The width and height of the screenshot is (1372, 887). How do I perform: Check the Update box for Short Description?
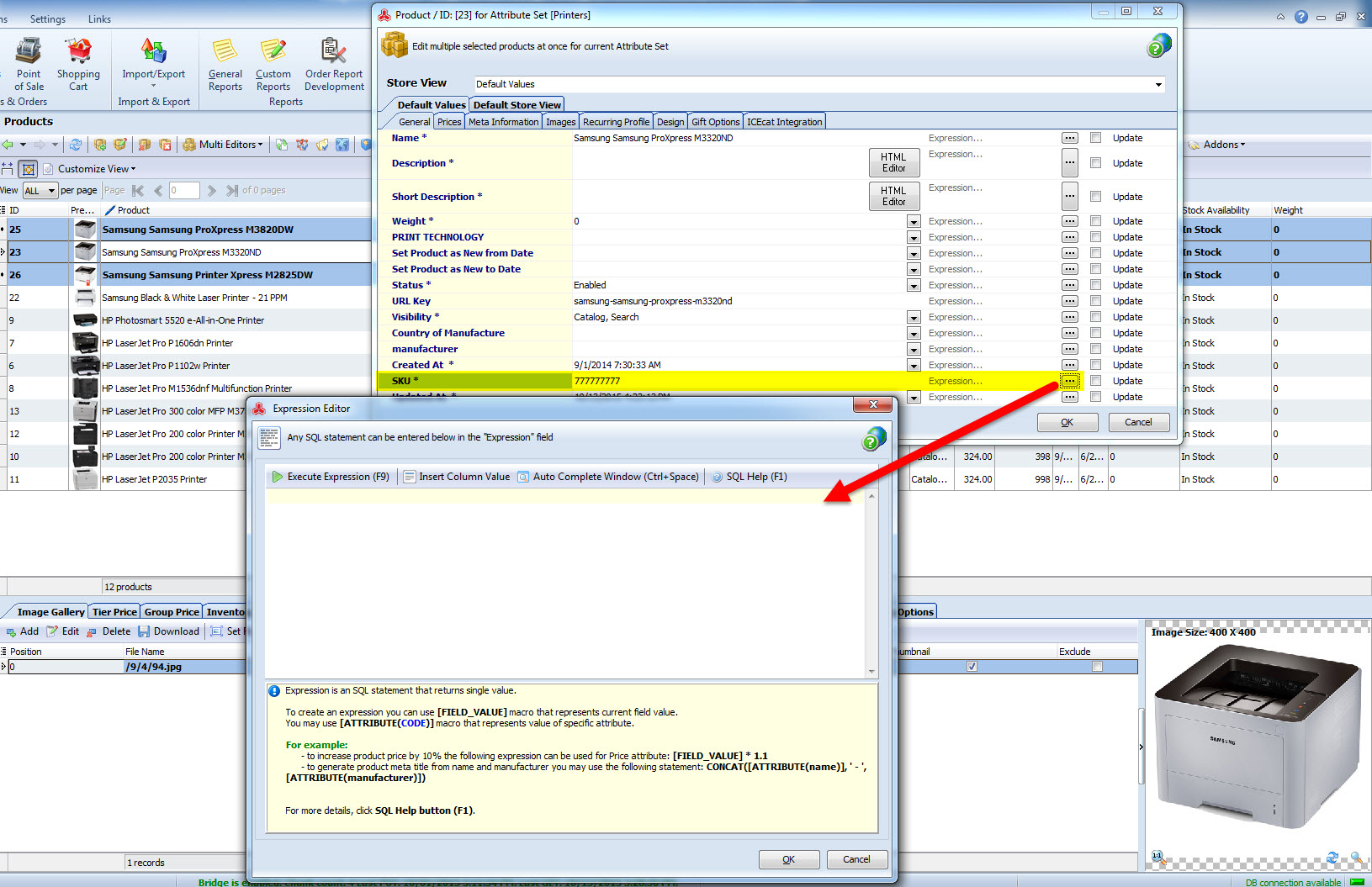point(1095,196)
